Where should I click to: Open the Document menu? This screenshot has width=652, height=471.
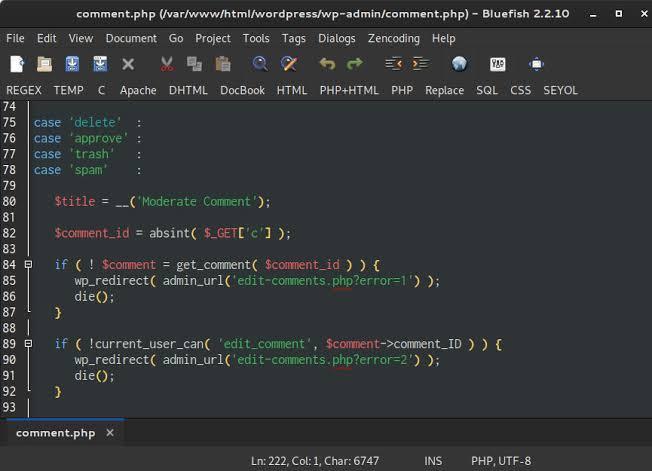click(x=131, y=38)
